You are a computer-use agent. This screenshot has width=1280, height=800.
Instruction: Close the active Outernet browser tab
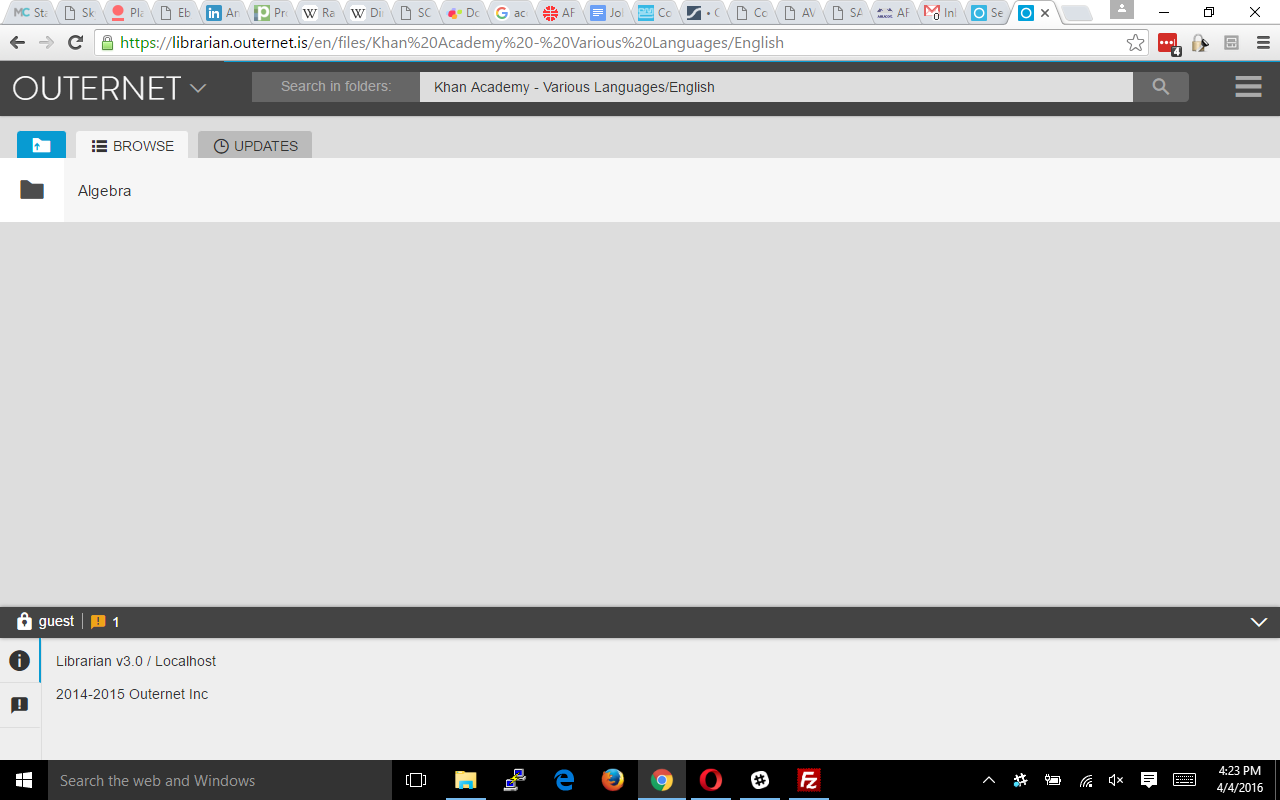point(1045,13)
